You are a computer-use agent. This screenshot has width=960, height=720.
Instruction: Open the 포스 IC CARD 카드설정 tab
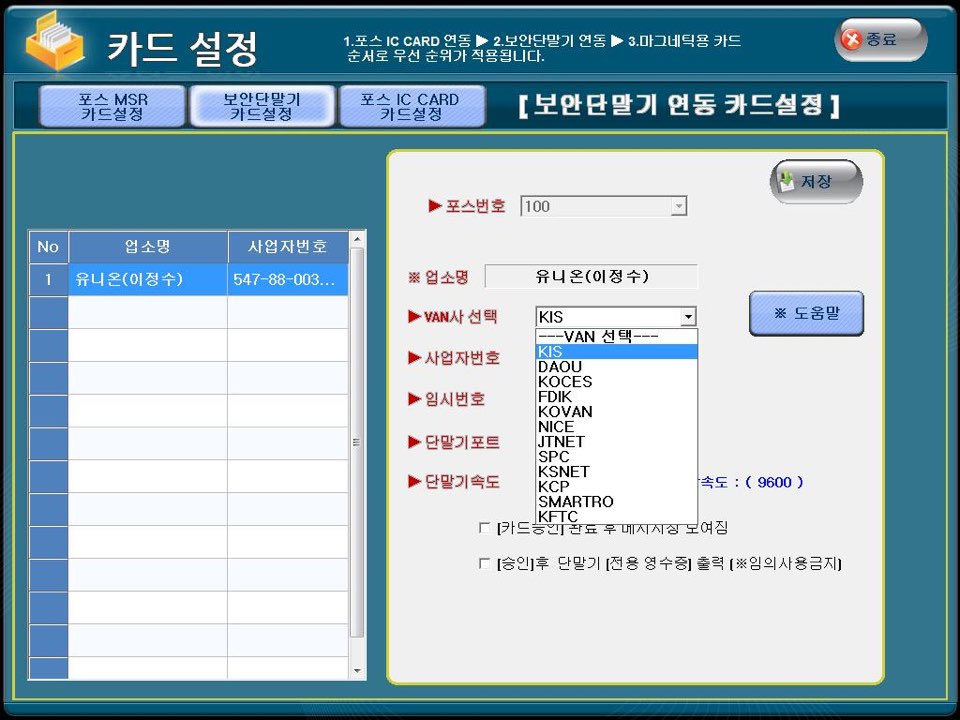410,106
